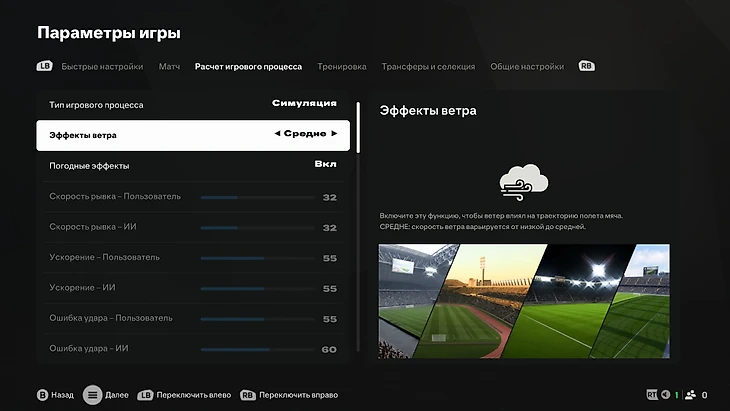Click value 60 of Ошибка удара – ИИ
This screenshot has height=411, width=730.
click(x=329, y=349)
